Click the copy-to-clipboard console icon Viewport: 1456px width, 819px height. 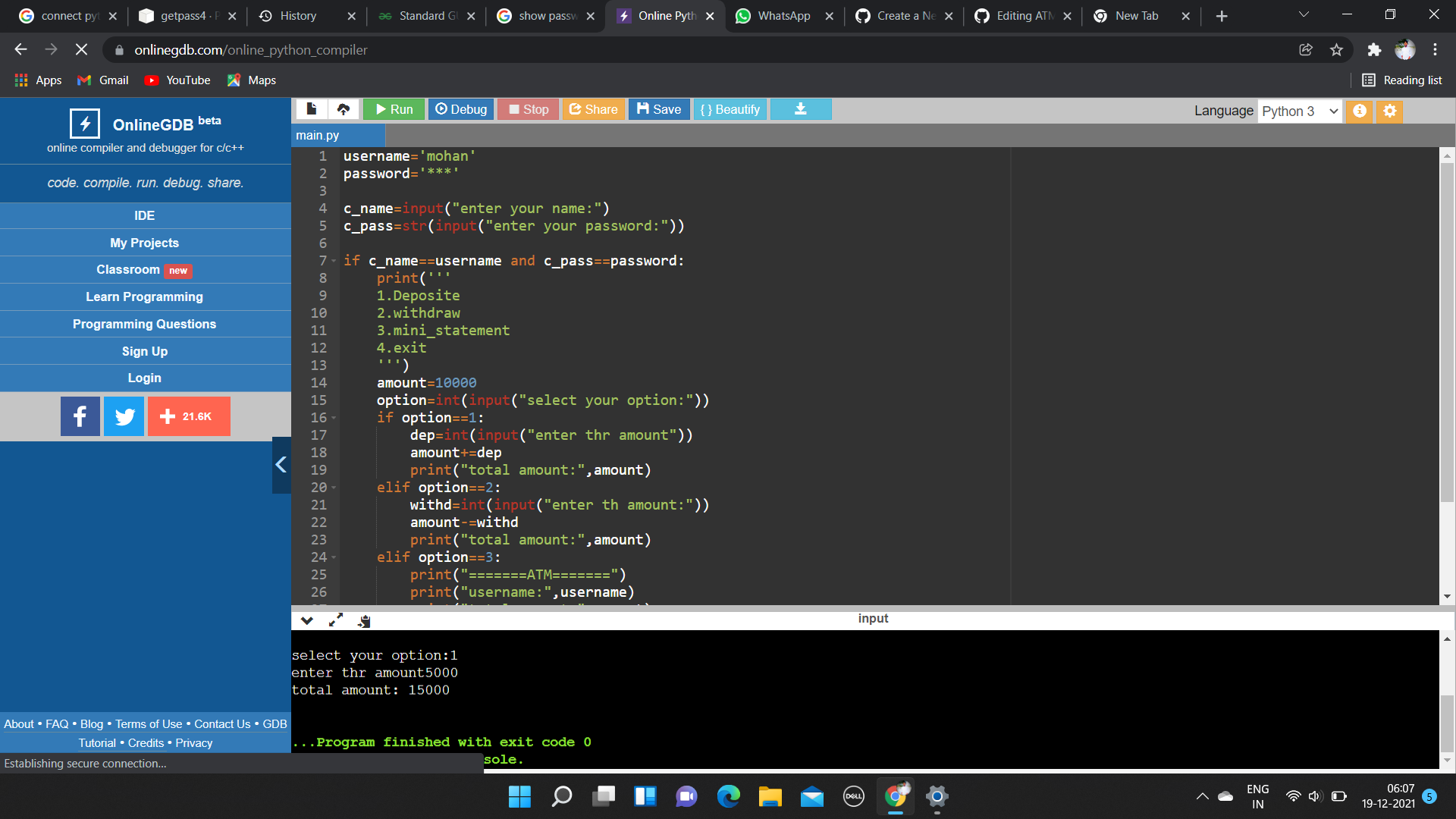[364, 621]
